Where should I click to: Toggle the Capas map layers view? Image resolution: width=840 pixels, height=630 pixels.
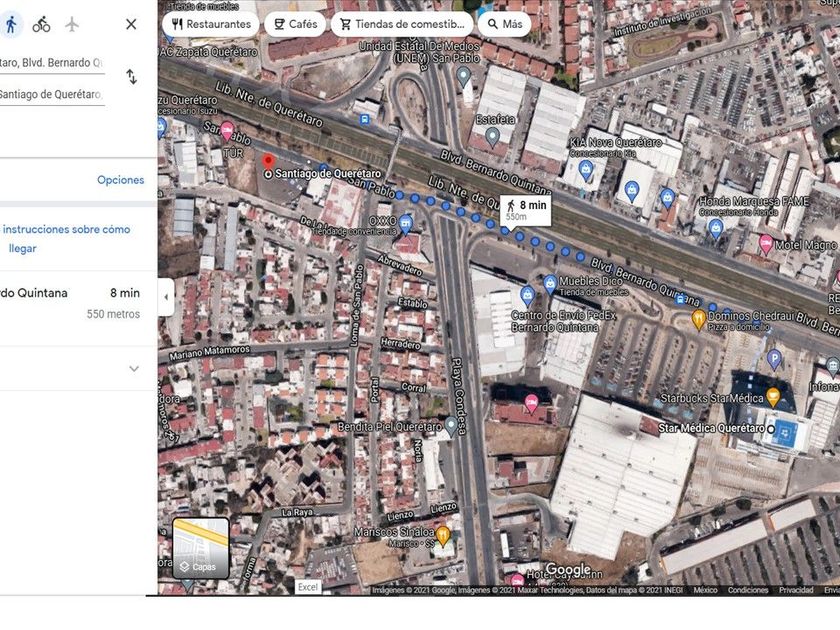[x=200, y=548]
